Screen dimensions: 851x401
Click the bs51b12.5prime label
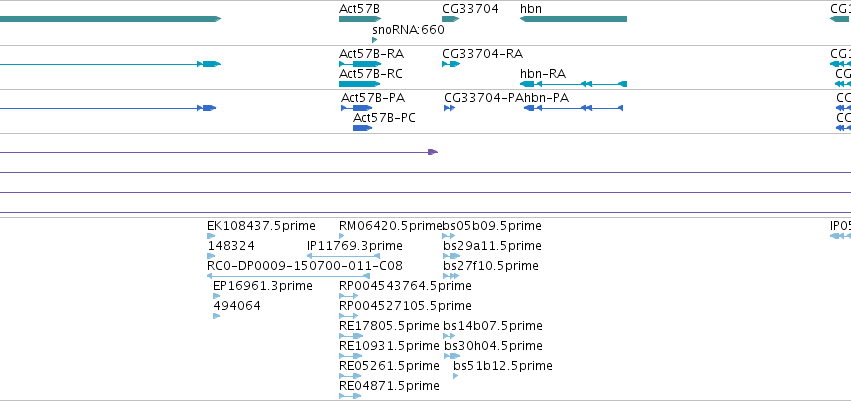[503, 366]
